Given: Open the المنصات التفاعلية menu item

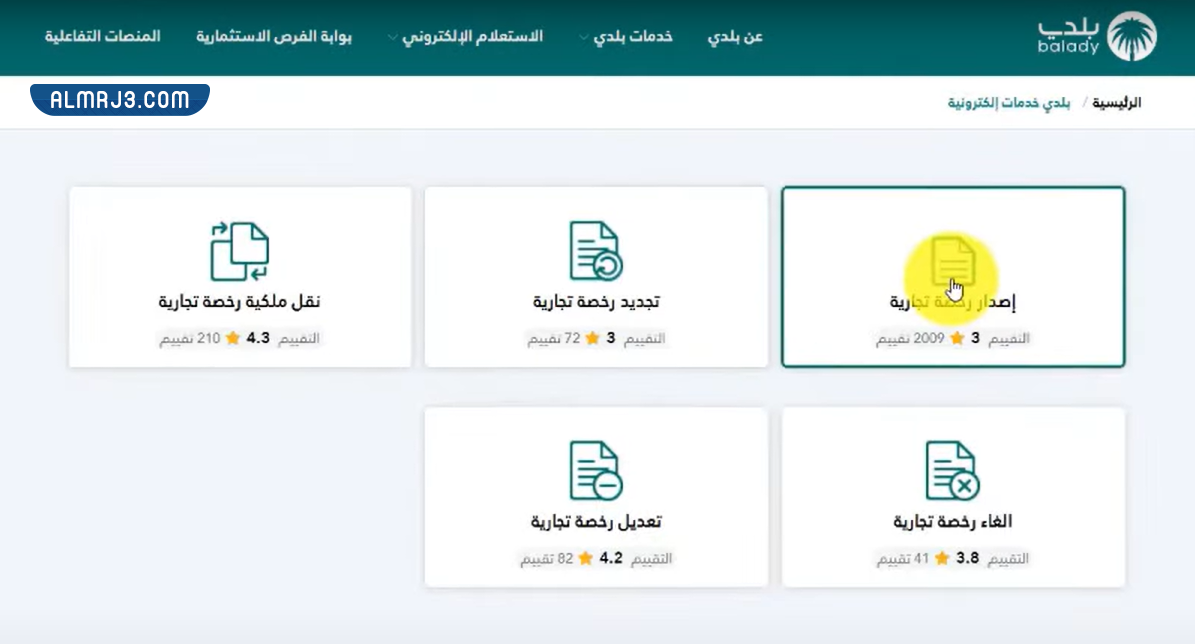Looking at the screenshot, I should click(100, 35).
